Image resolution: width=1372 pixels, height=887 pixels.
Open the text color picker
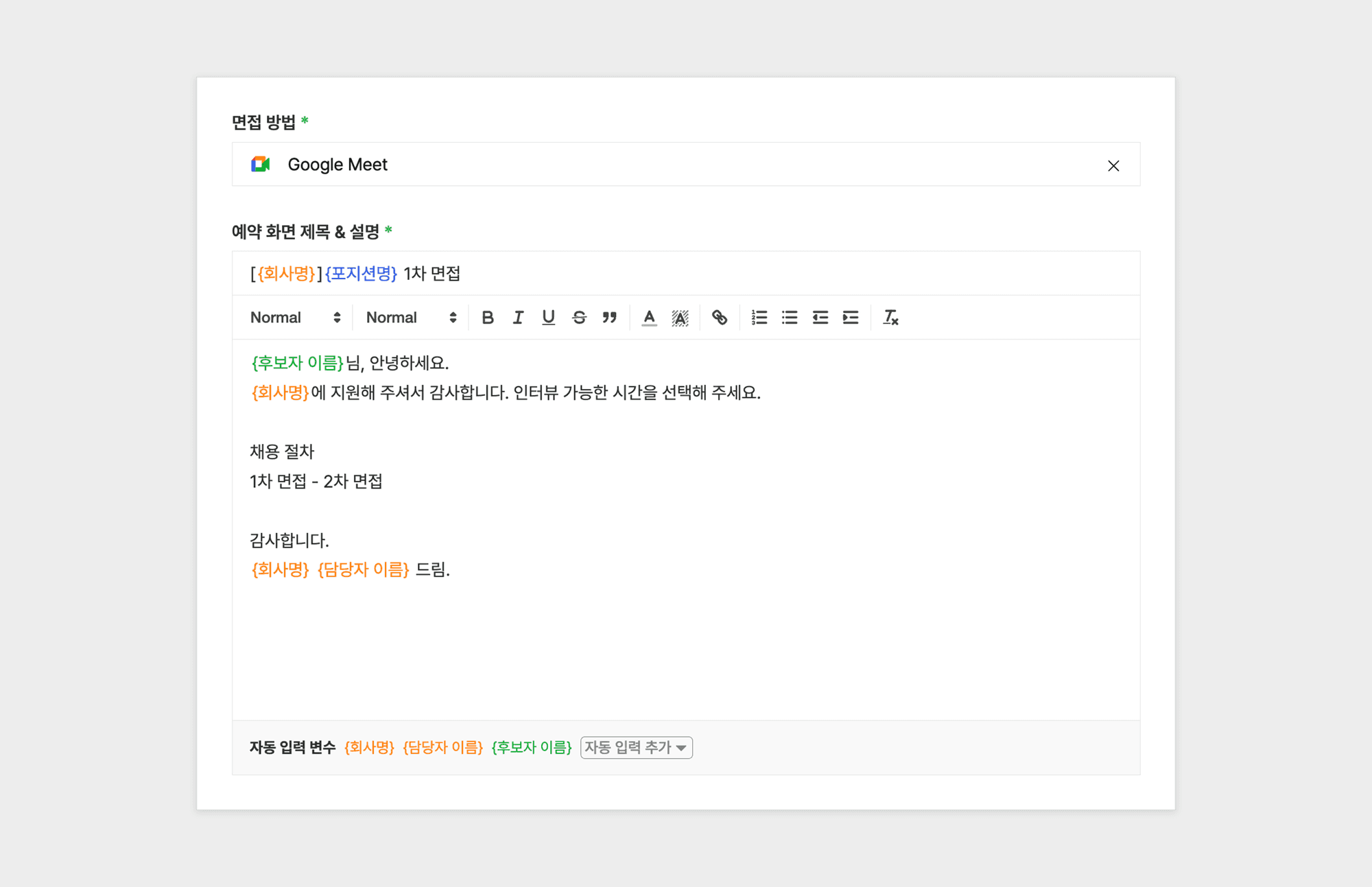pyautogui.click(x=649, y=318)
